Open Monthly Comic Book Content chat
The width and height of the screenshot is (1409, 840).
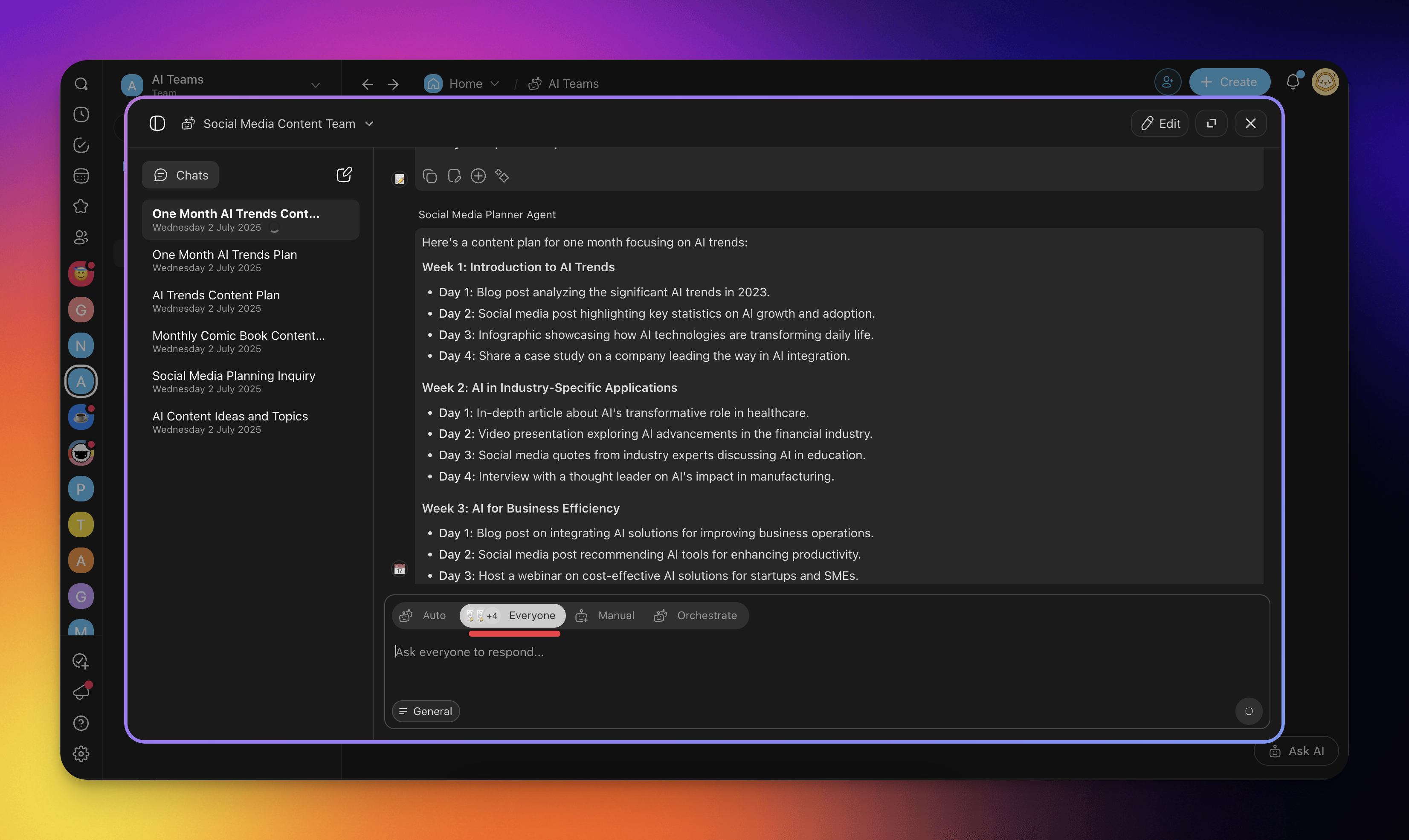pos(238,341)
